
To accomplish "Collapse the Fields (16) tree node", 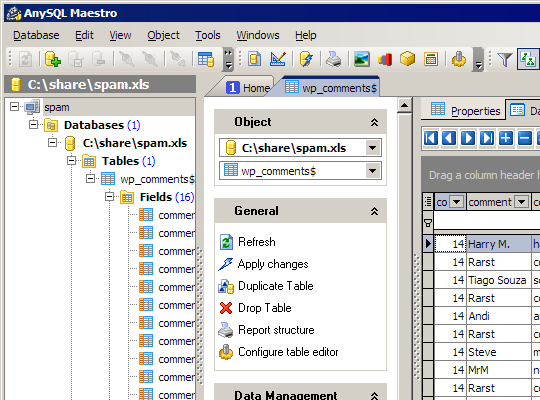I will pos(110,197).
